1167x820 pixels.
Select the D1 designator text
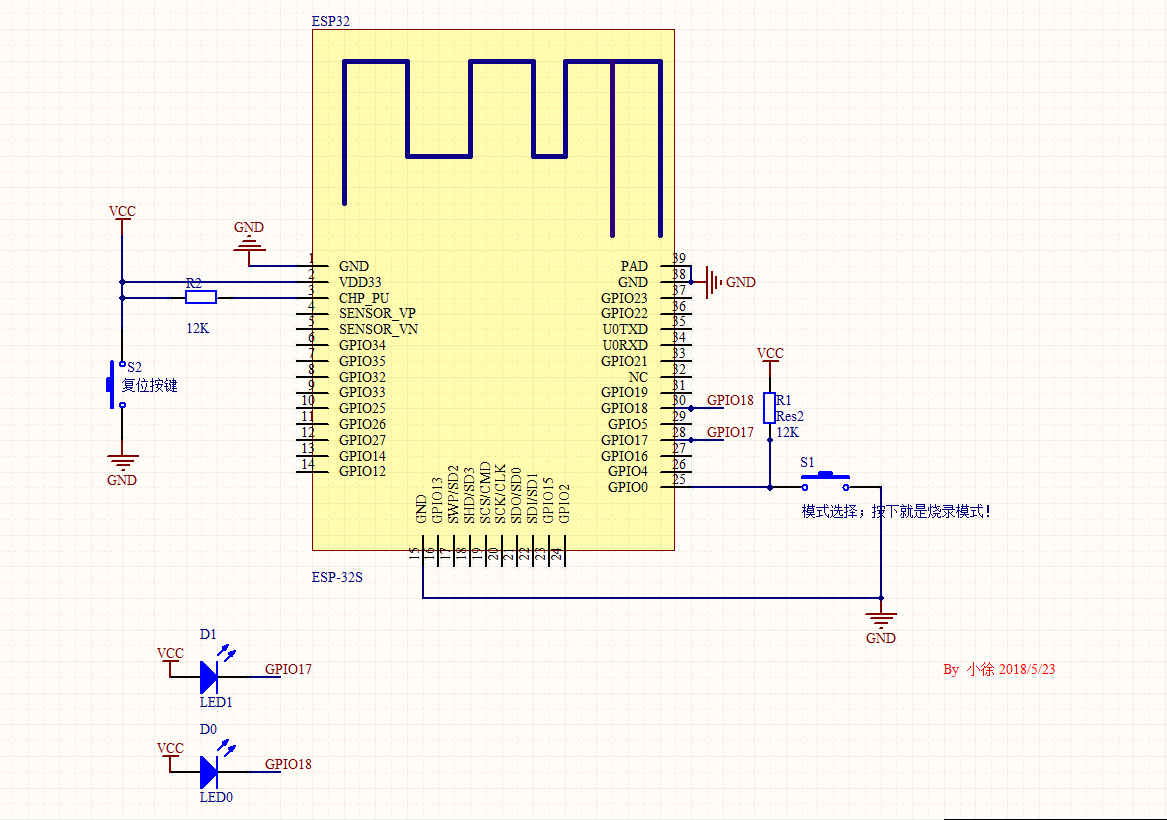[x=208, y=635]
